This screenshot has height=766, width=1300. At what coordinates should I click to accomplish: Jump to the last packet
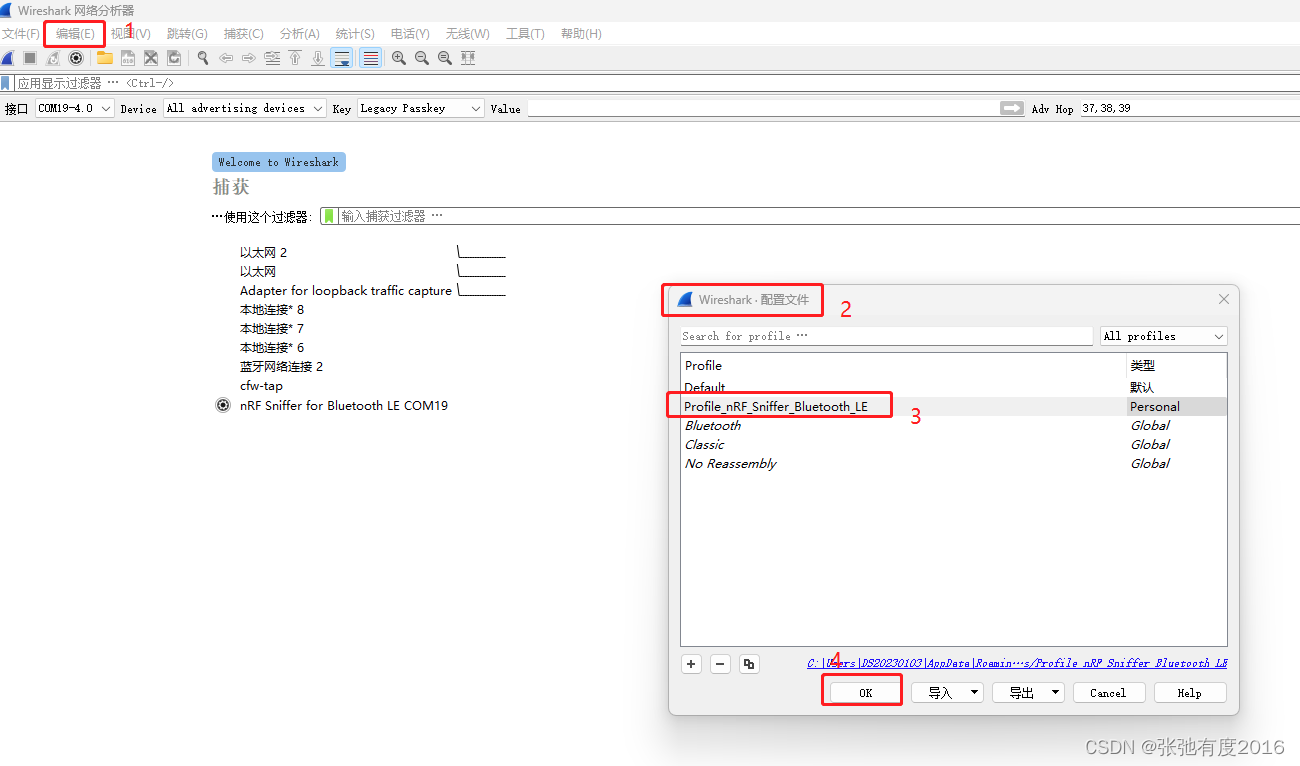tap(318, 58)
